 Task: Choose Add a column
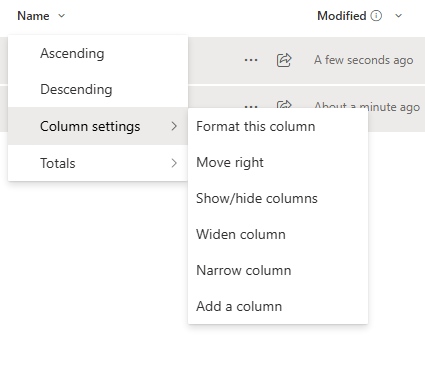pos(278,306)
